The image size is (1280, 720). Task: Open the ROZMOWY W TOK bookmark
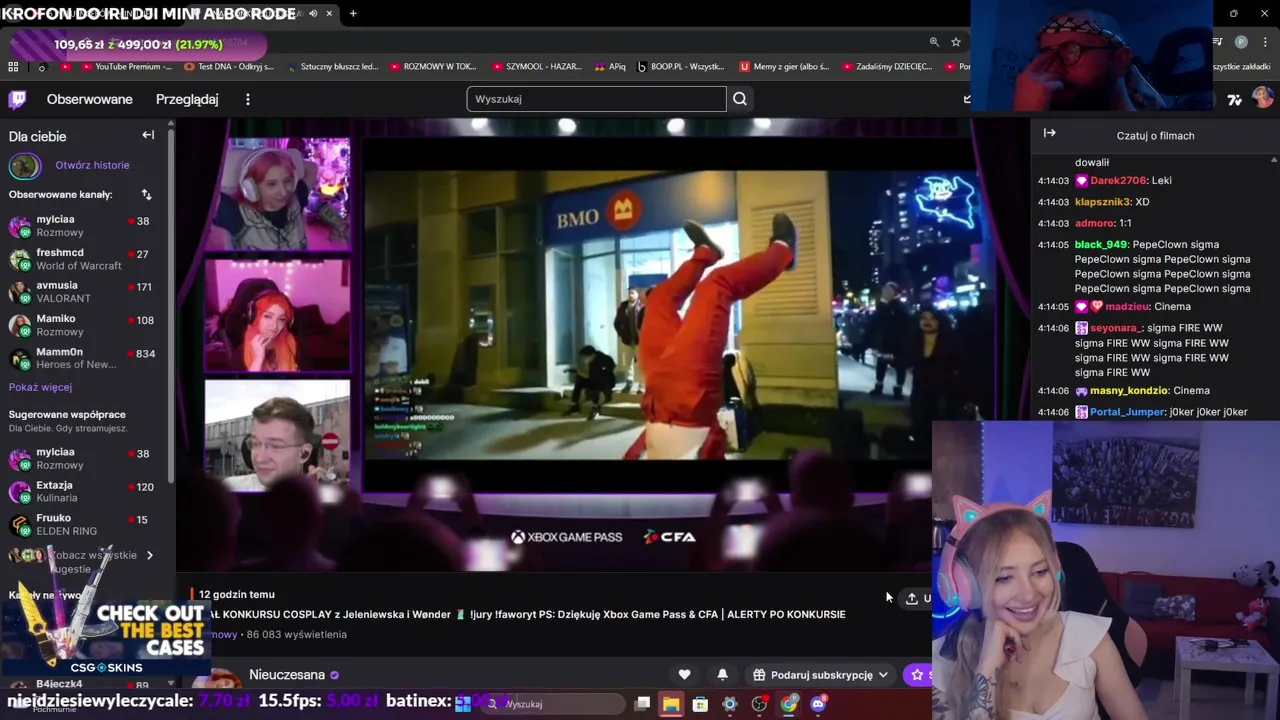432,67
